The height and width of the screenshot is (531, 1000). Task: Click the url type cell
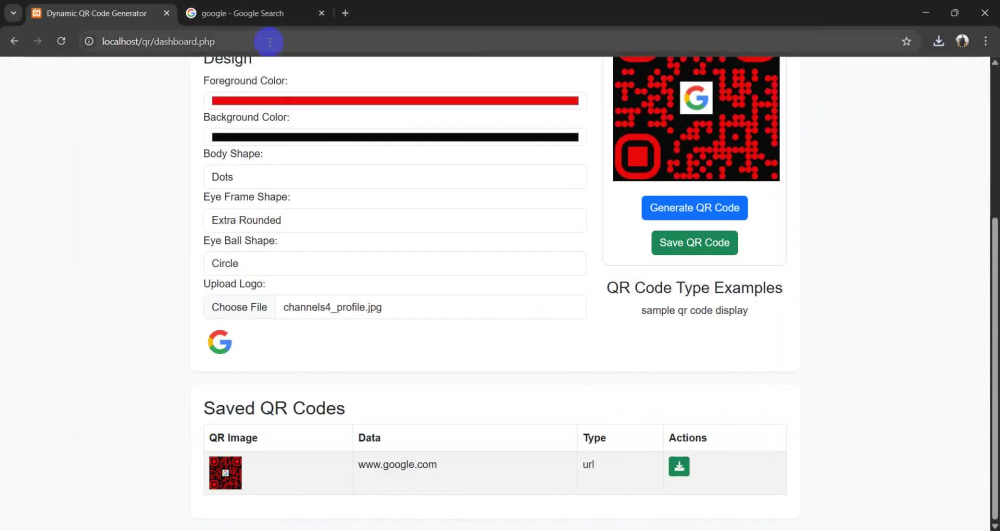pos(620,473)
